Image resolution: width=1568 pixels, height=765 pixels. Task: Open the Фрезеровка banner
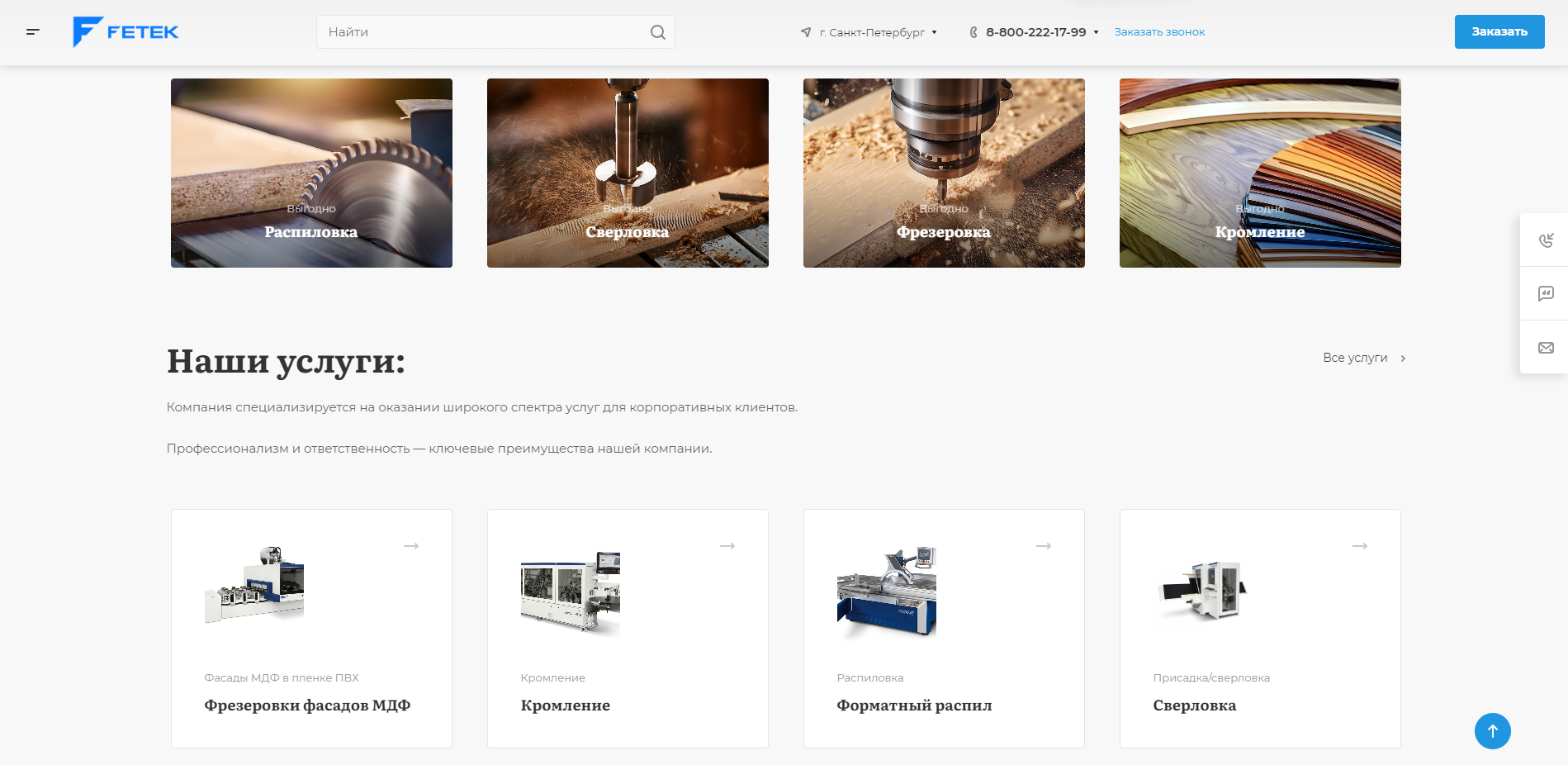(x=944, y=173)
